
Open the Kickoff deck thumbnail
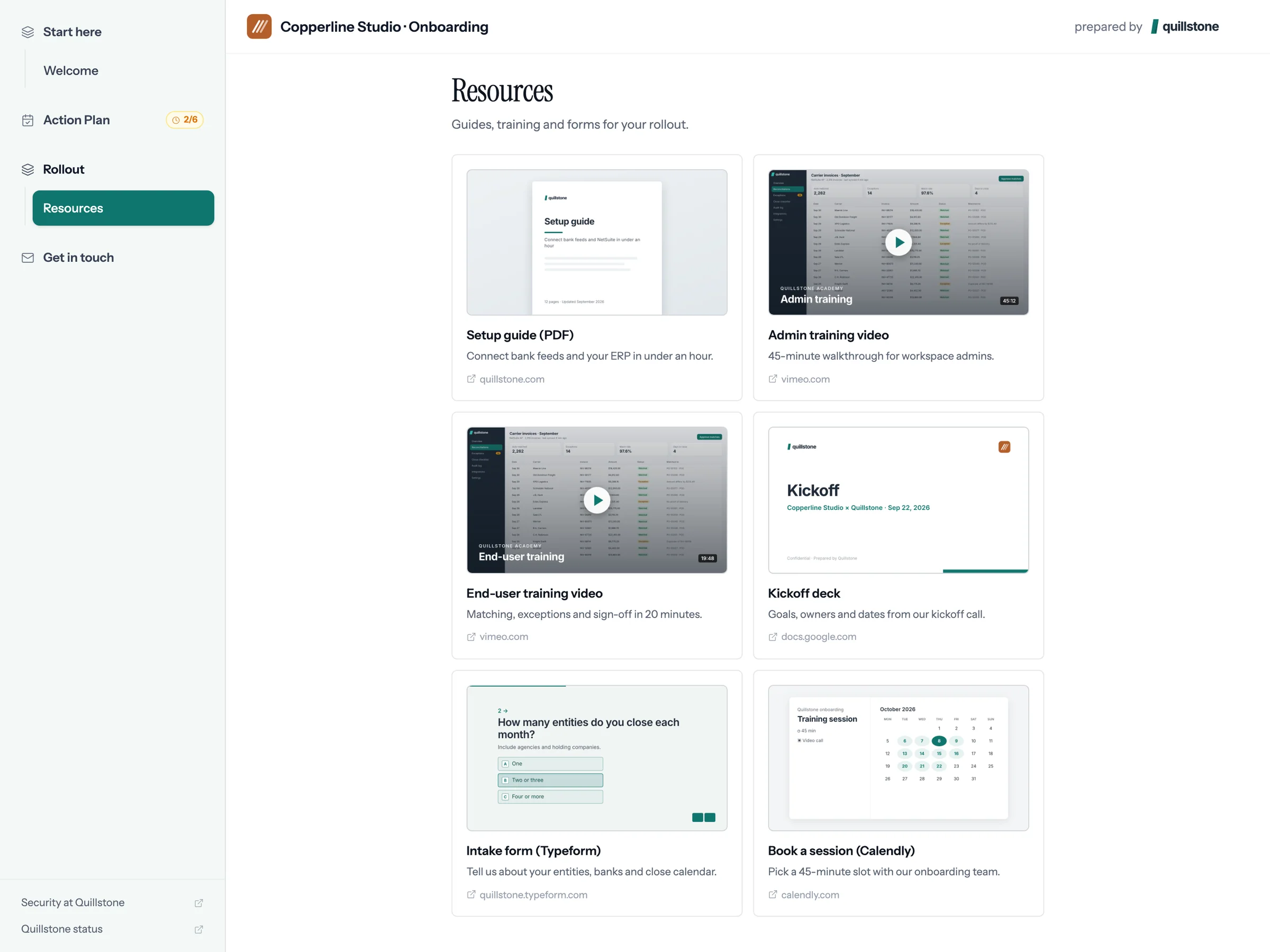899,500
